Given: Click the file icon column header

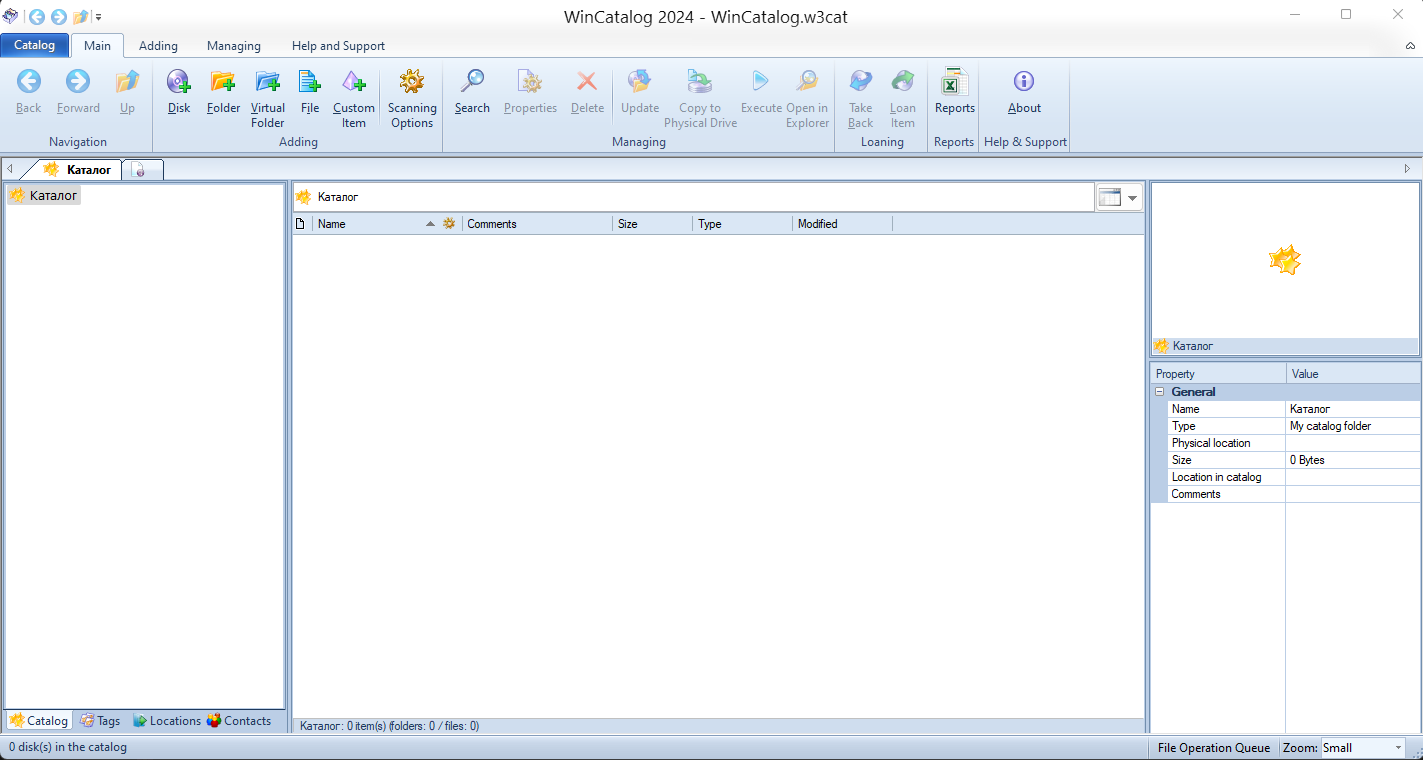Looking at the screenshot, I should 301,224.
